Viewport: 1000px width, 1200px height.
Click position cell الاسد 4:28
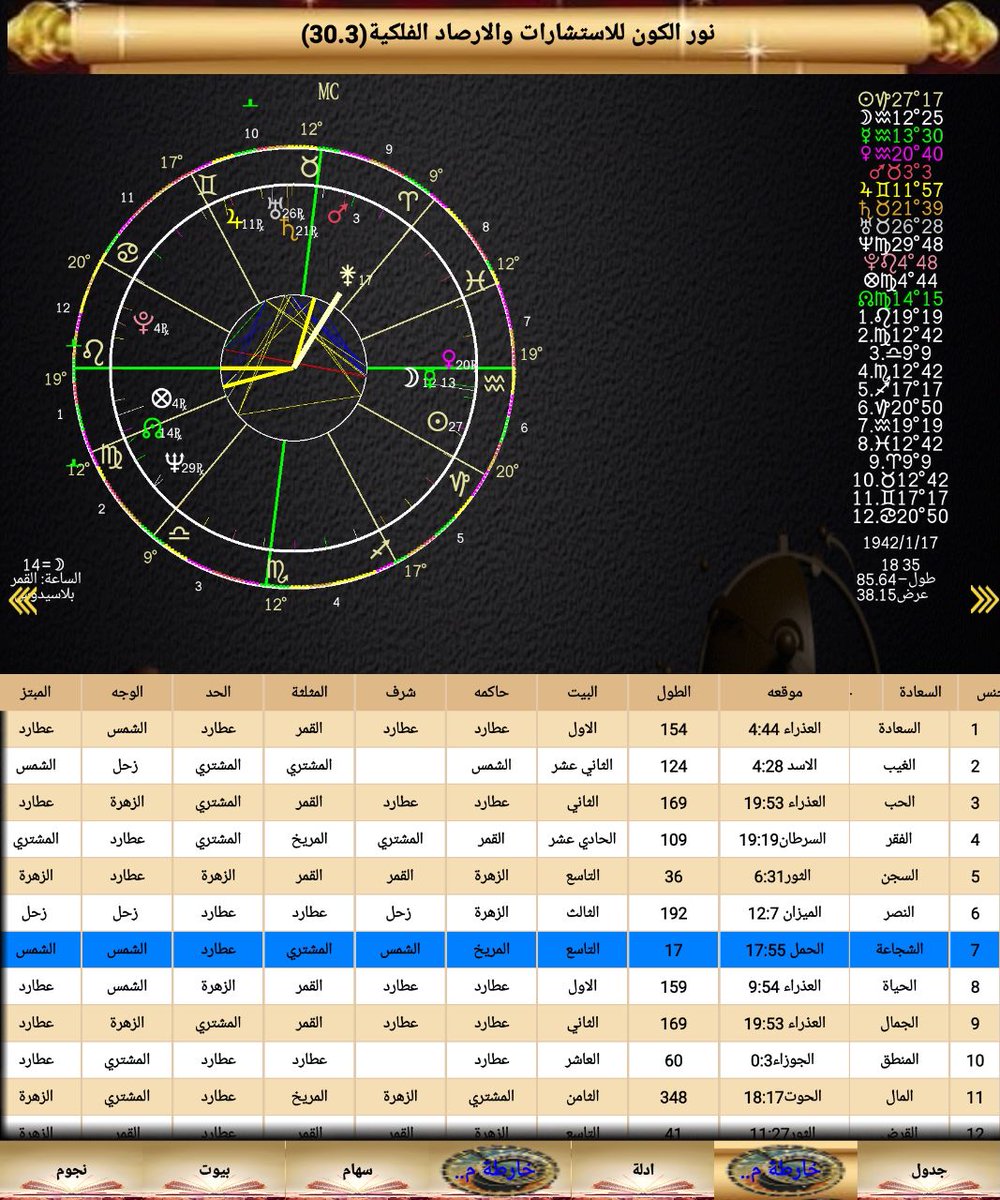point(785,766)
